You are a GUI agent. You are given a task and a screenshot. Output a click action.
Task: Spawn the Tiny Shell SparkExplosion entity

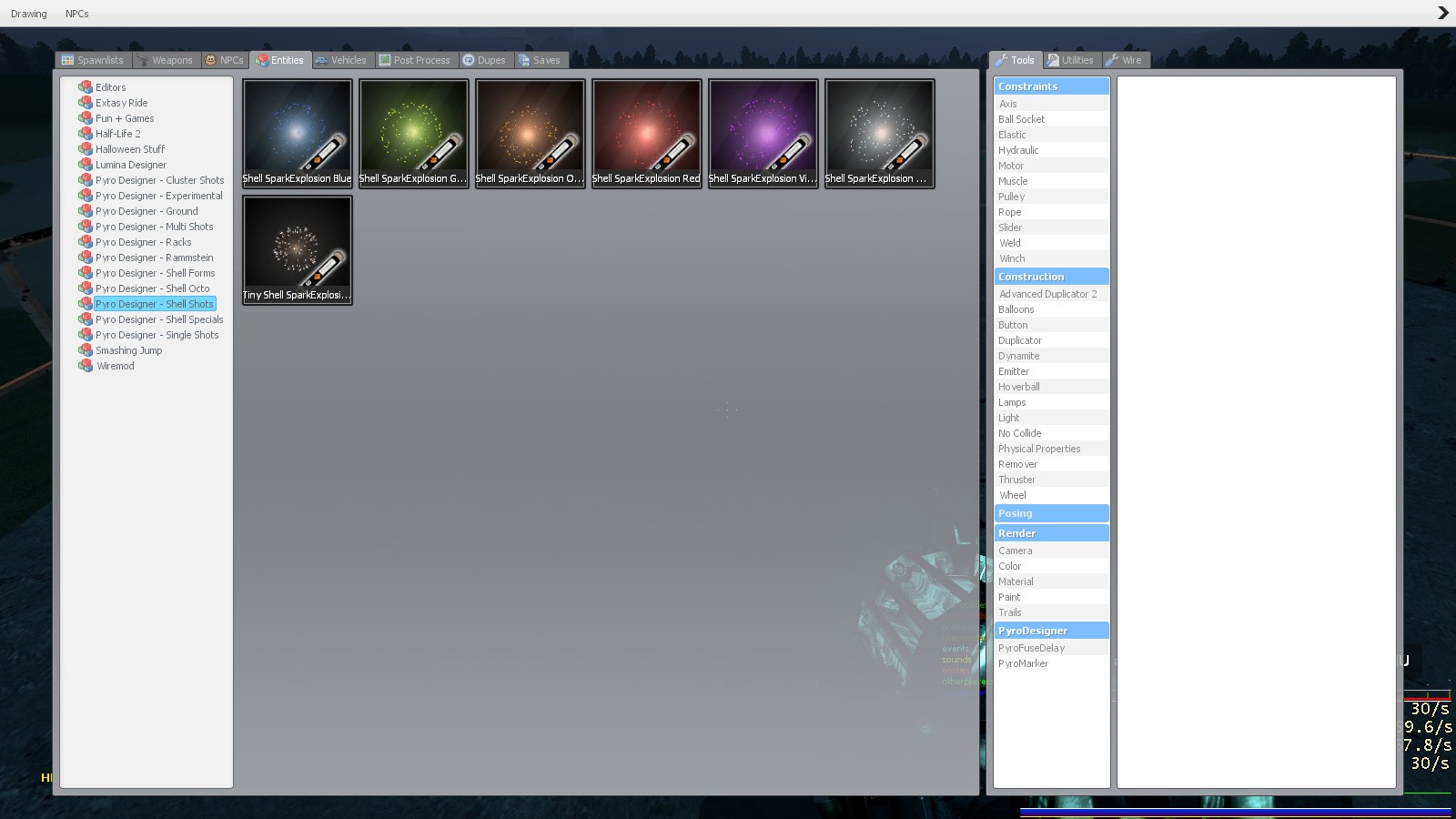297,249
